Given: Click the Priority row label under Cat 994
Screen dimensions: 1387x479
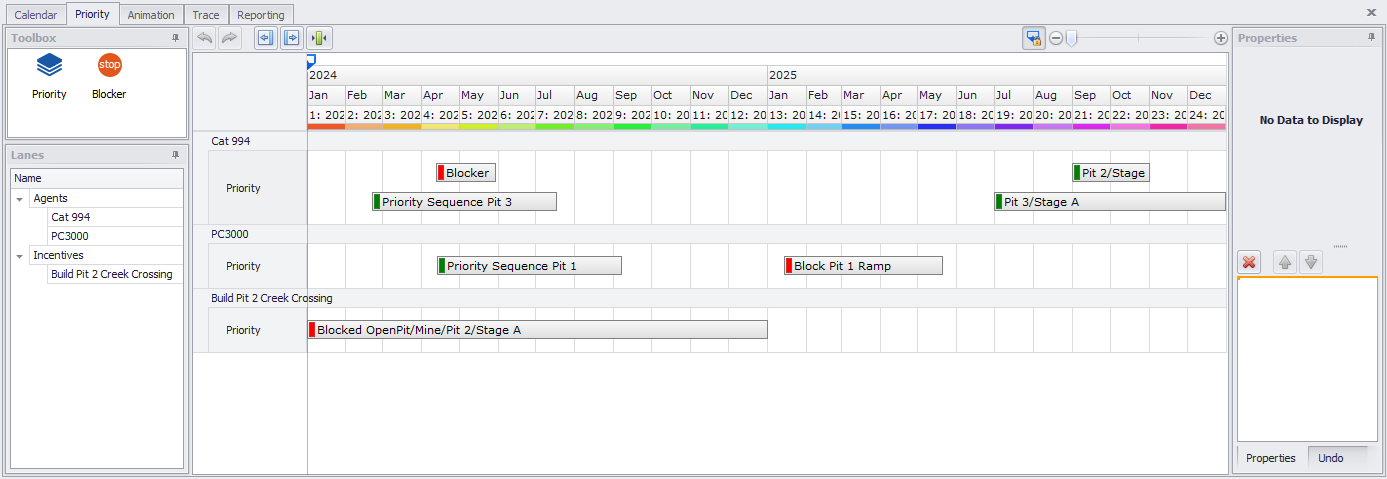Looking at the screenshot, I should (x=243, y=188).
